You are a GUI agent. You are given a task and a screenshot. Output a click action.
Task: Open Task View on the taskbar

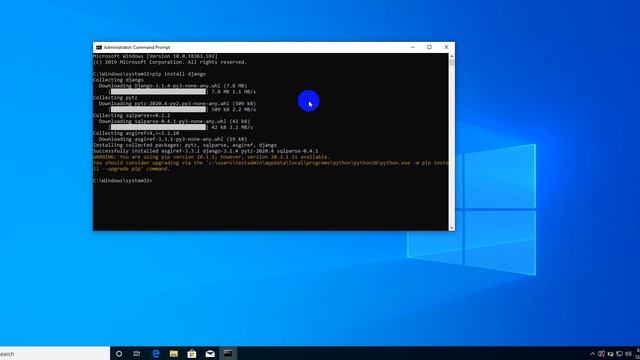tap(137, 353)
